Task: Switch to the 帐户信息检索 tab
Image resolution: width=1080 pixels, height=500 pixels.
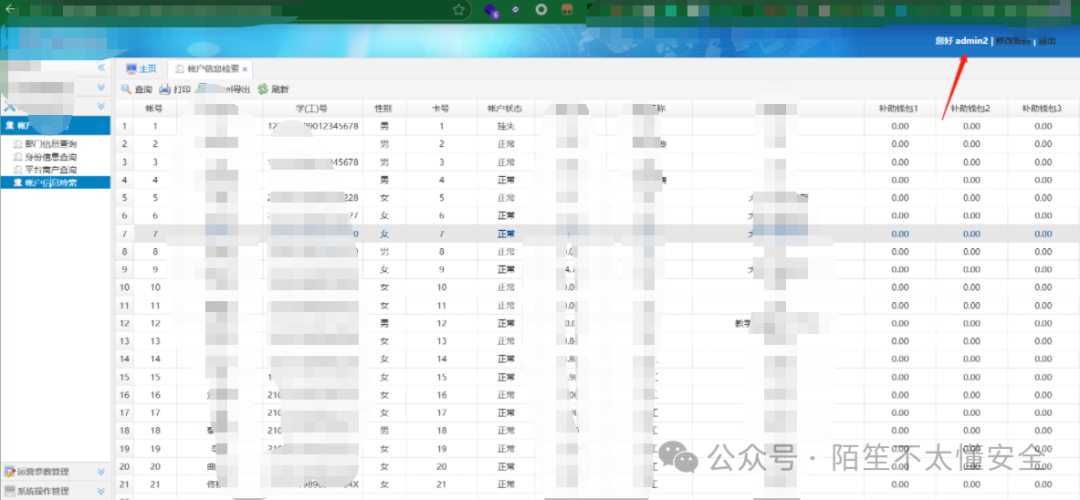Action: click(x=213, y=69)
